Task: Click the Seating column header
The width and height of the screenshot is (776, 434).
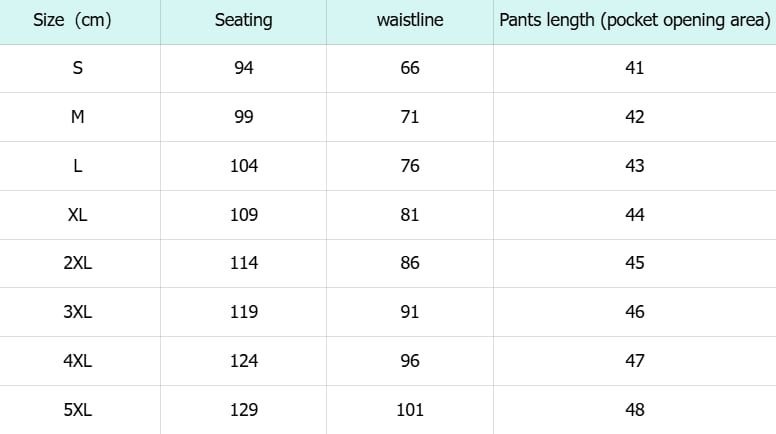Action: [x=243, y=20]
